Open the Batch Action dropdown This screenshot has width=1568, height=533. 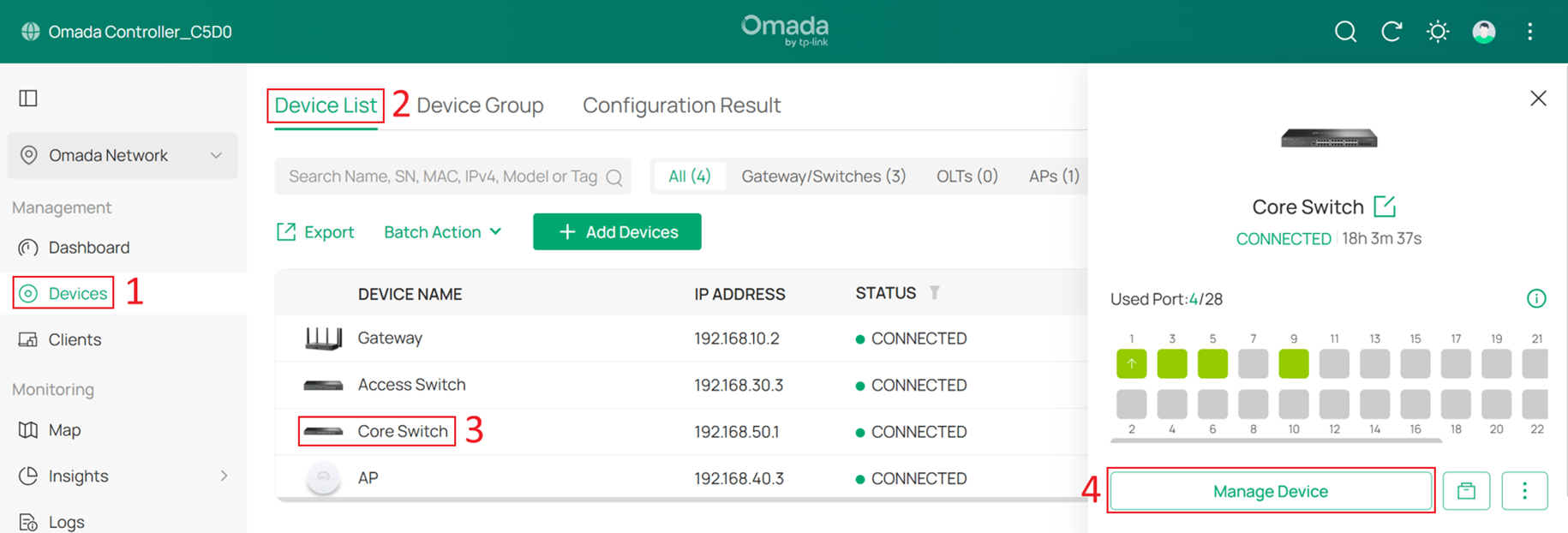[443, 232]
